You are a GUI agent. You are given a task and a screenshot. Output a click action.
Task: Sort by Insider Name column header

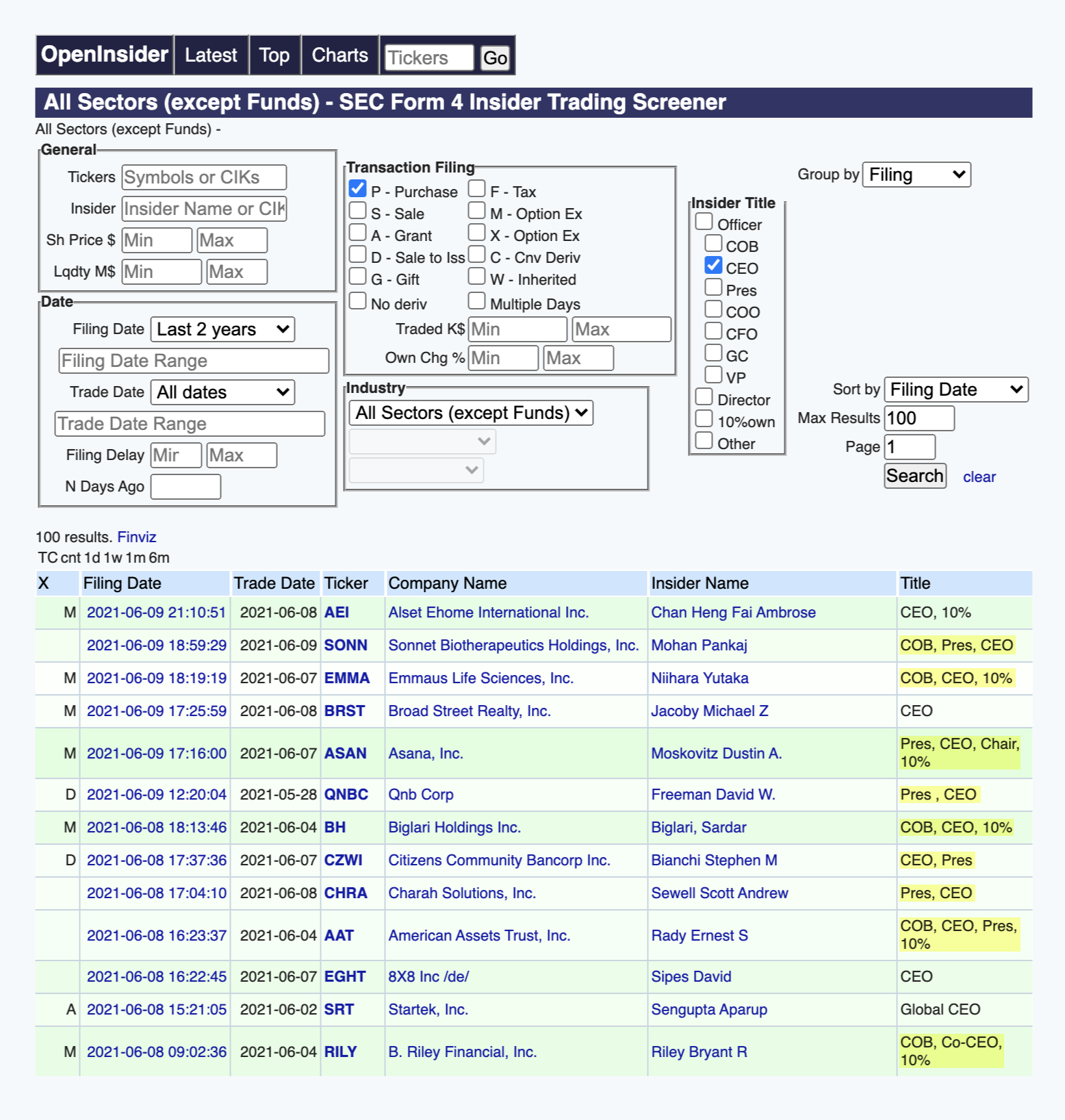(x=700, y=583)
